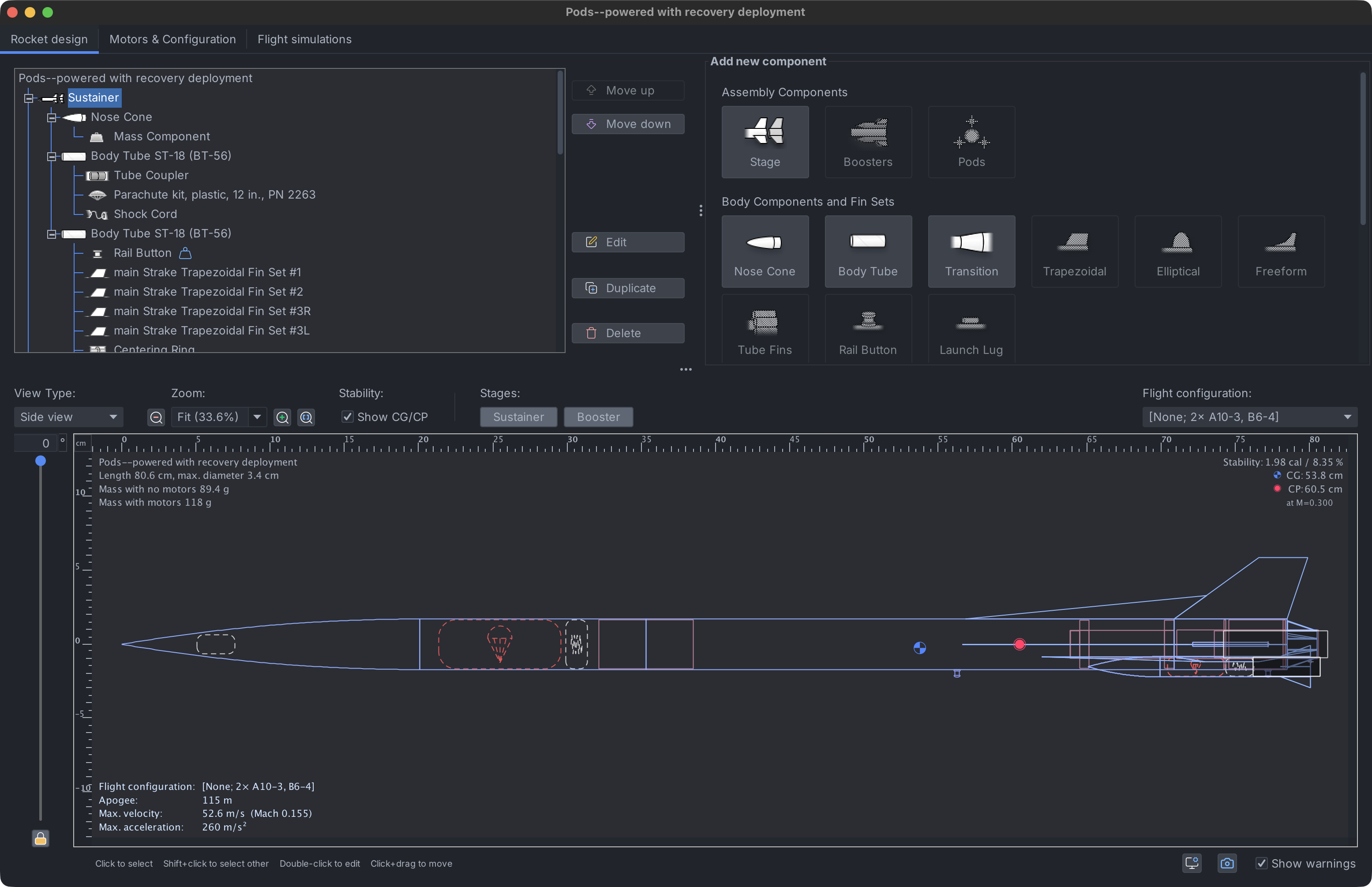Add a Transition component
Viewport: 1372px width, 887px height.
(x=971, y=252)
